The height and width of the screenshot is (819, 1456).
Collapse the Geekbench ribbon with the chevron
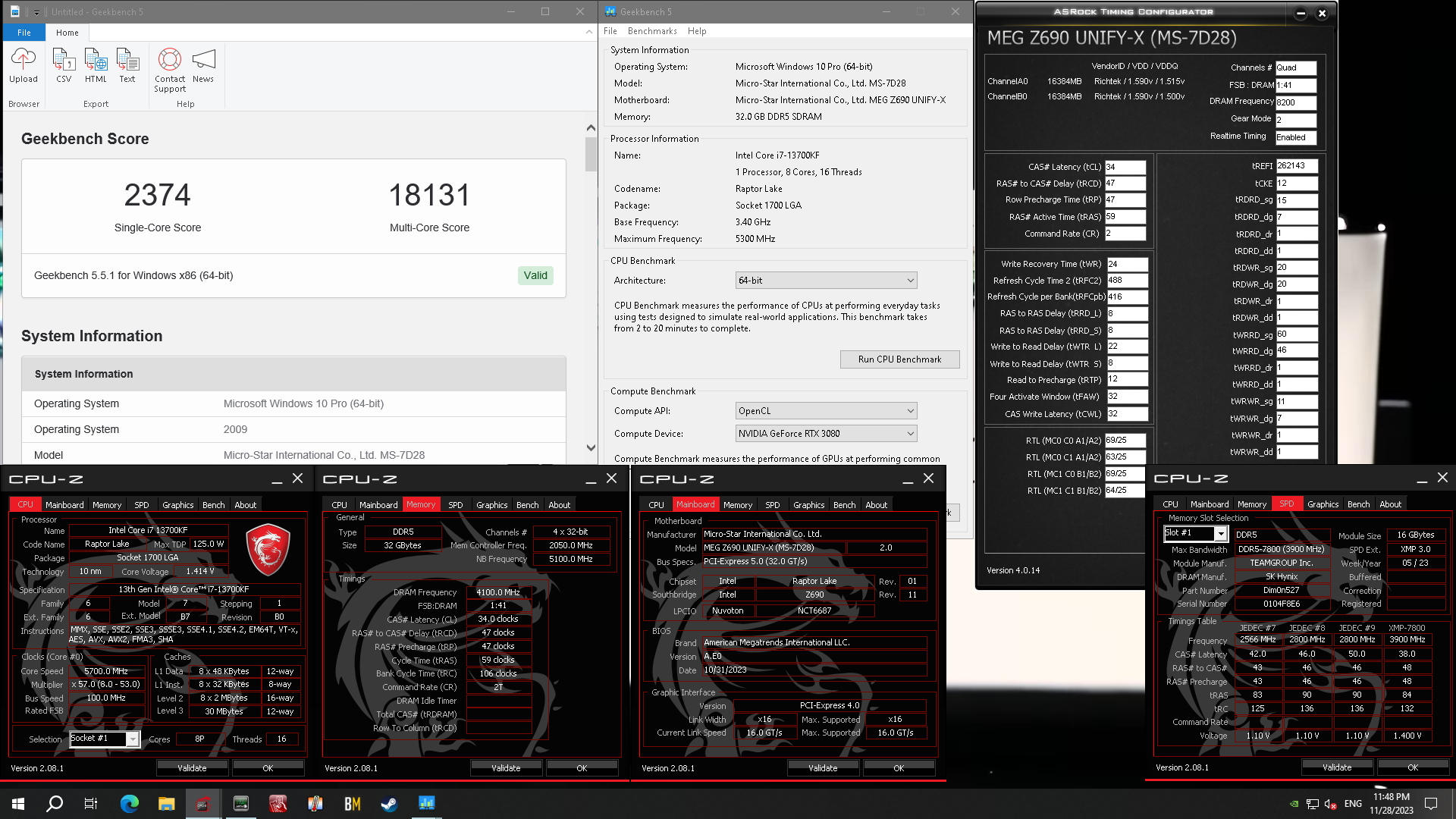[x=589, y=32]
